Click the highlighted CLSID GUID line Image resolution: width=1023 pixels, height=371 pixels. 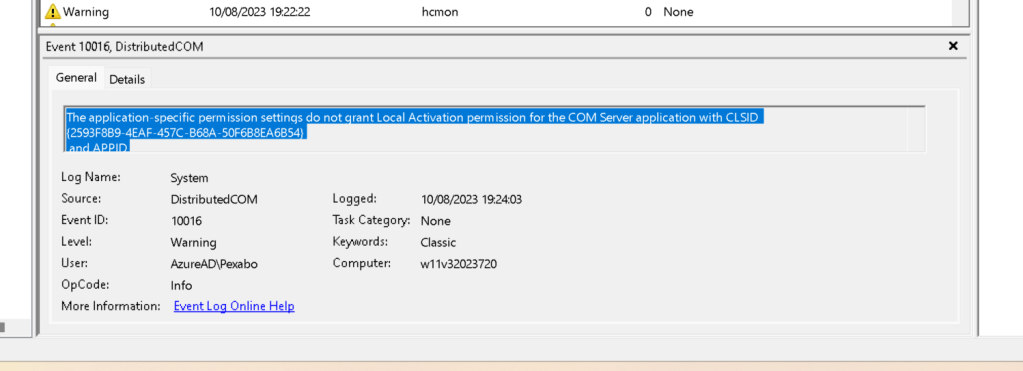click(x=186, y=133)
